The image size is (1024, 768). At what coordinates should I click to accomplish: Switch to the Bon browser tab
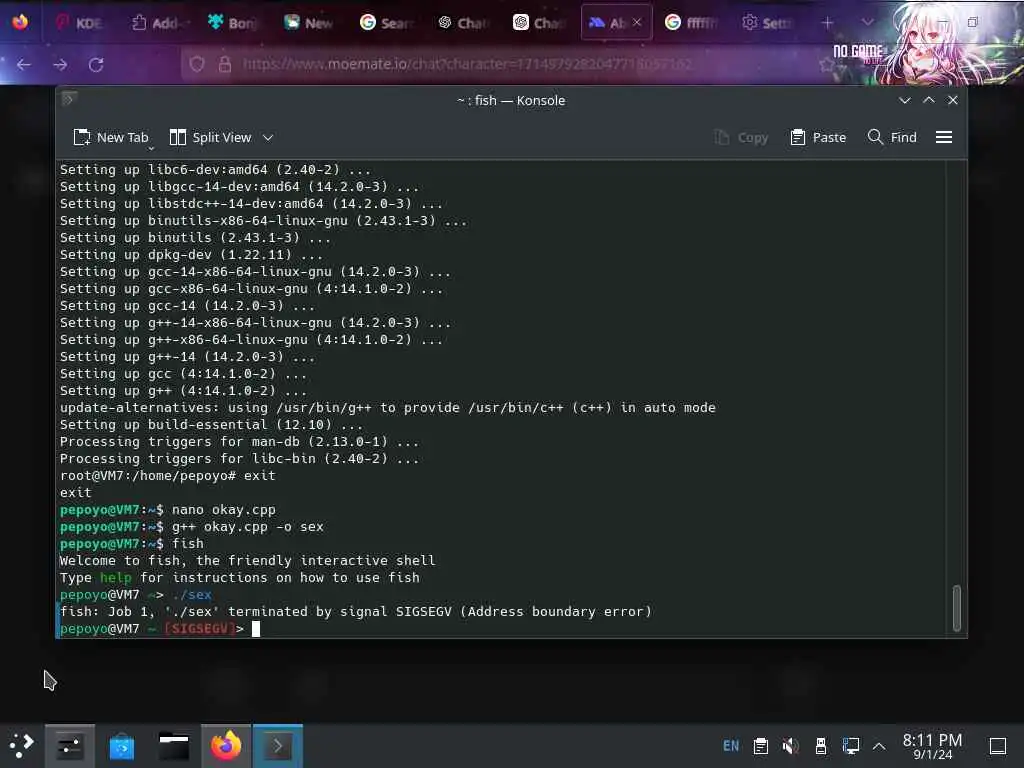tap(232, 23)
